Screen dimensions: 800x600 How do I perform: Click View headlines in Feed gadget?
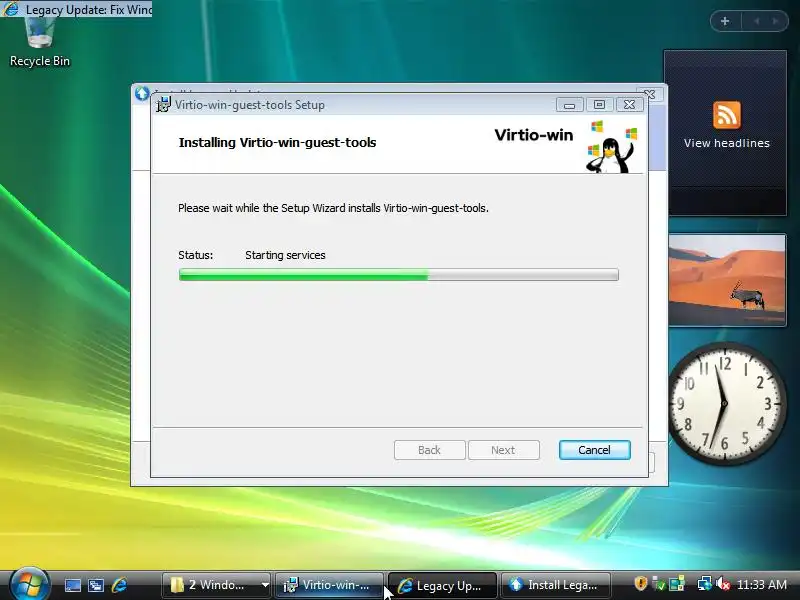(727, 143)
